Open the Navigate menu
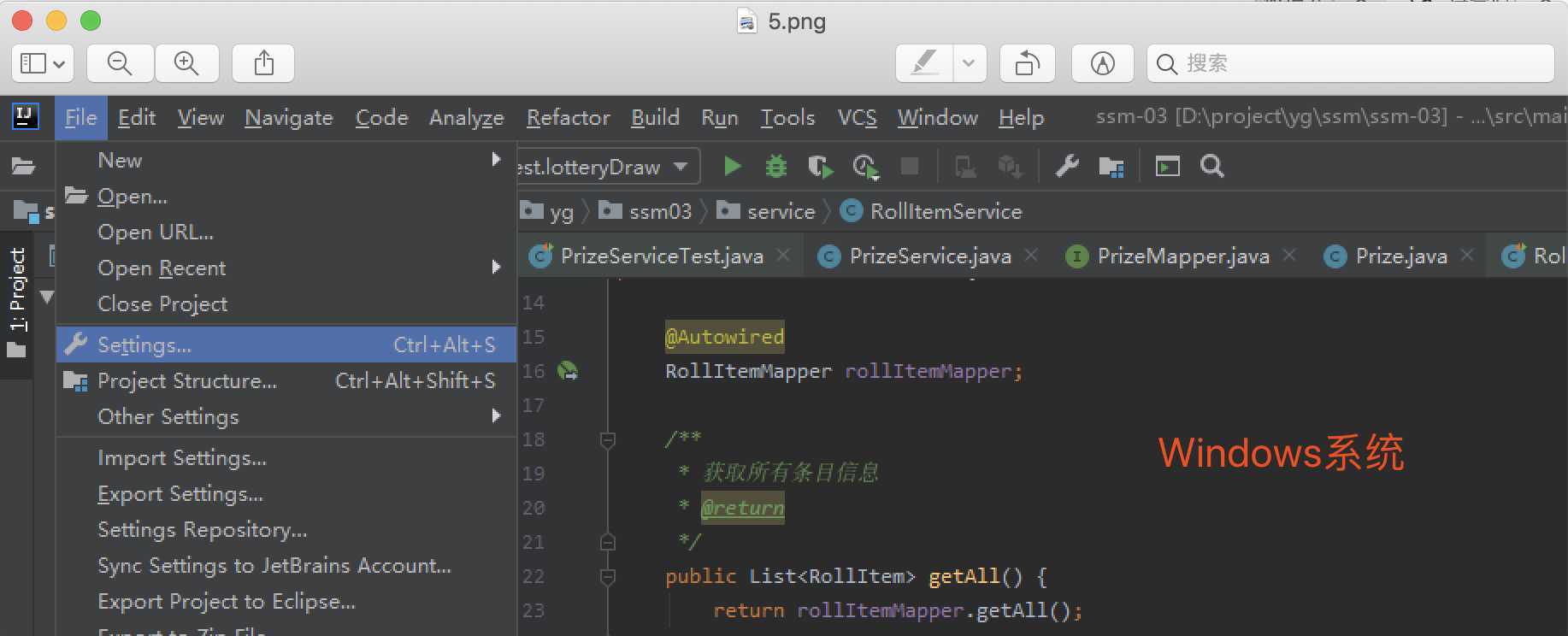Viewport: 1568px width, 636px height. click(x=289, y=118)
